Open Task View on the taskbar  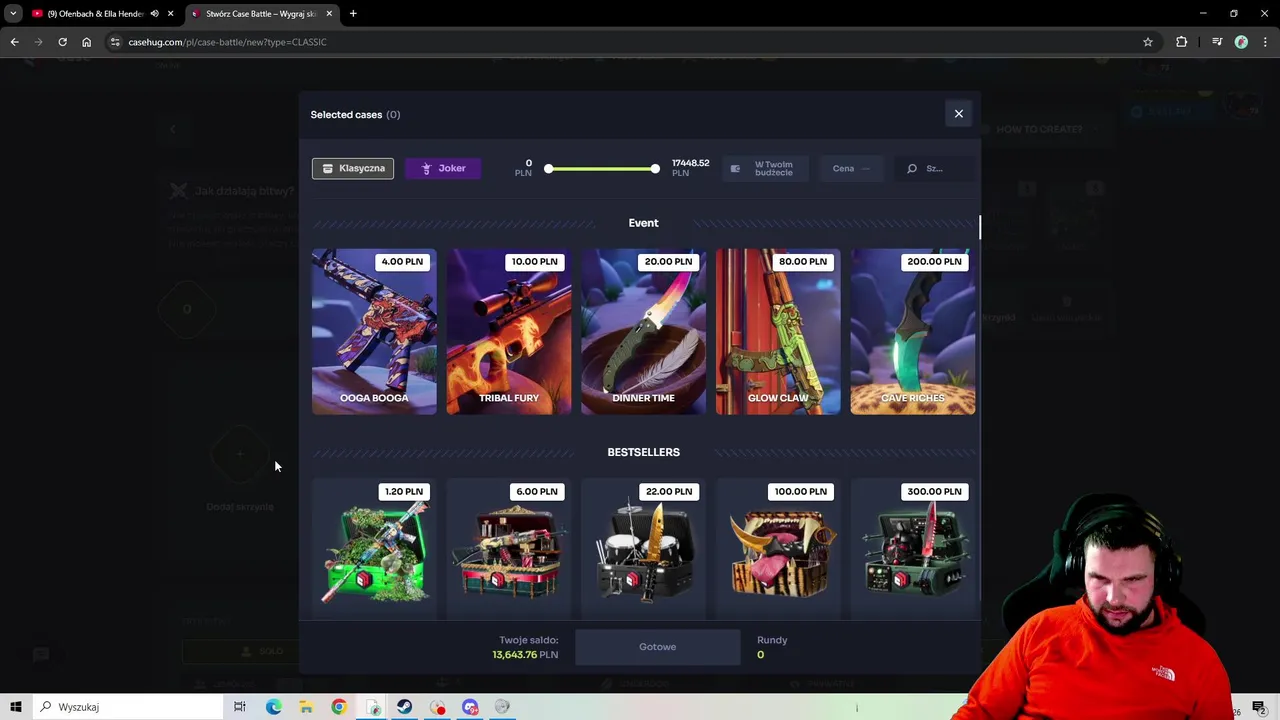coord(239,707)
